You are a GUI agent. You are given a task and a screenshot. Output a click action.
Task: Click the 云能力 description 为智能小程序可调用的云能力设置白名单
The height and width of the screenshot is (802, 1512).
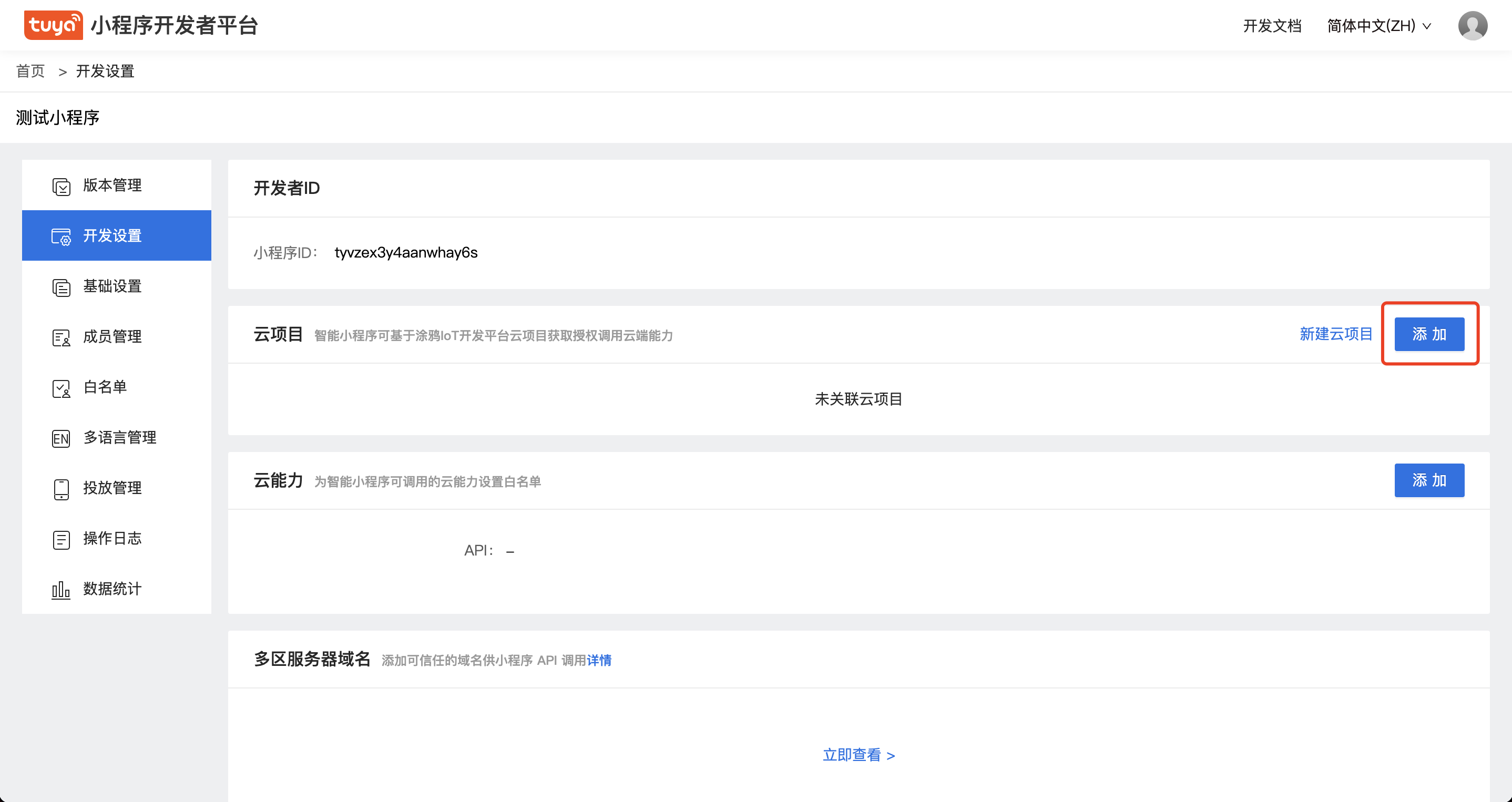(427, 481)
